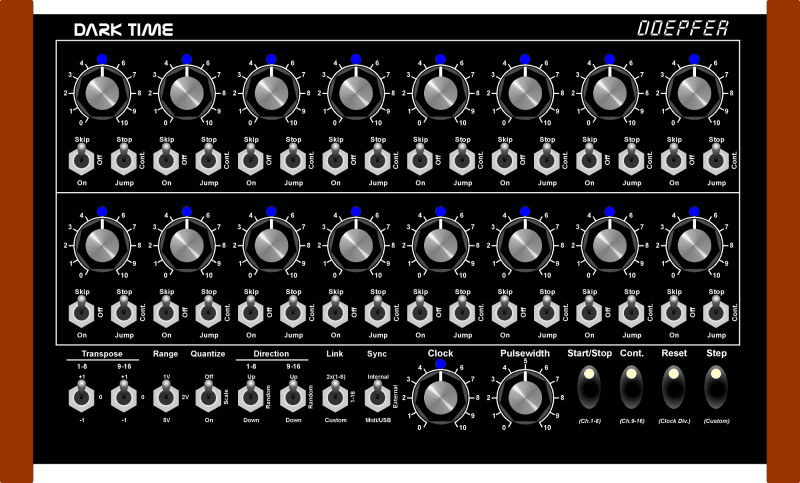Toggle Stop/Jump switch of step 11, lower row
Screen dimensions: 800x483
click(293, 312)
